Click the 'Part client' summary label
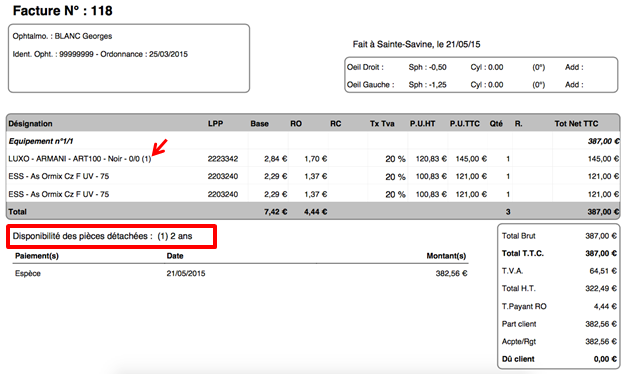 pyautogui.click(x=519, y=324)
